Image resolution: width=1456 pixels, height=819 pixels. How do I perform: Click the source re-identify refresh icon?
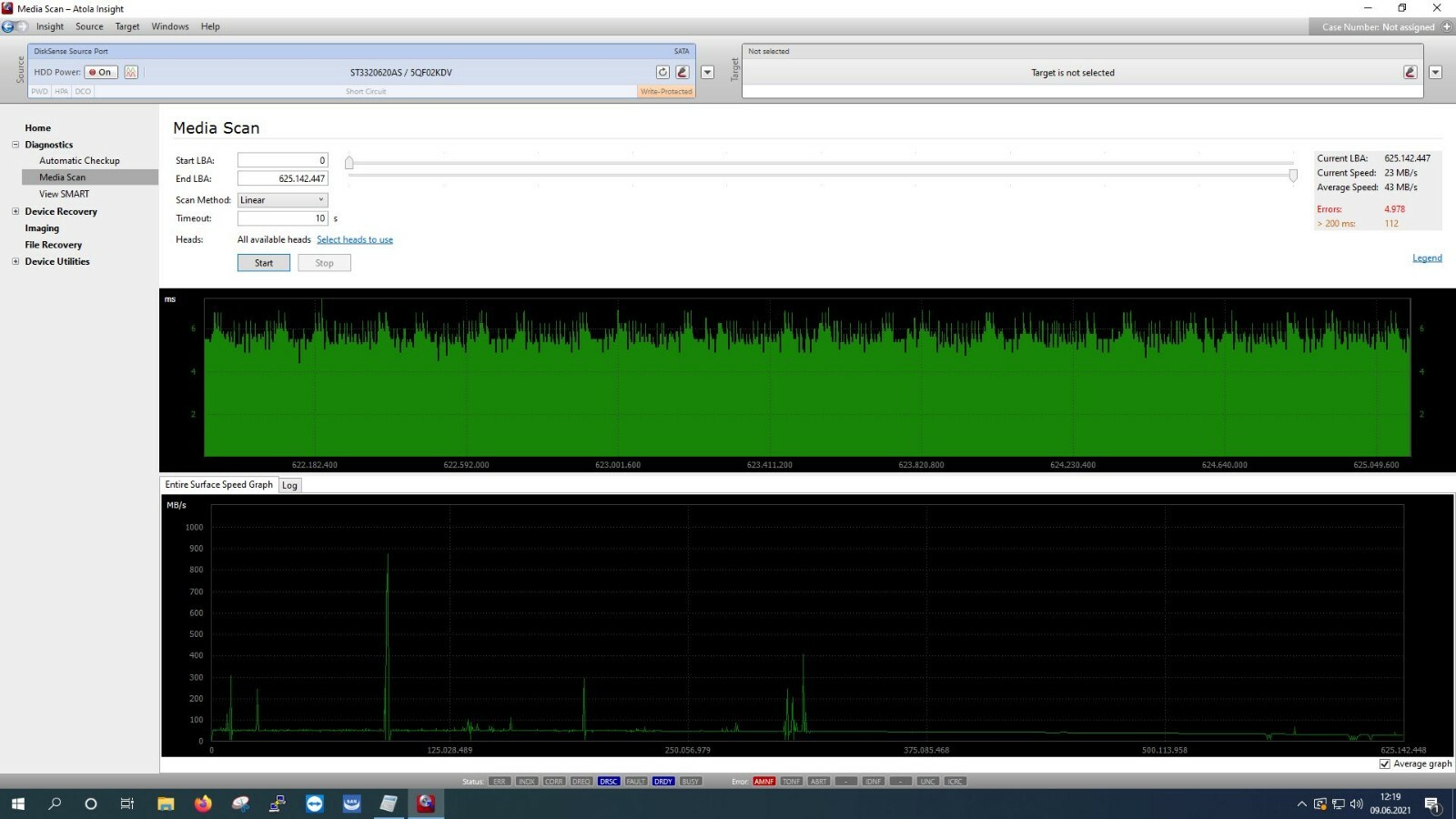(662, 72)
